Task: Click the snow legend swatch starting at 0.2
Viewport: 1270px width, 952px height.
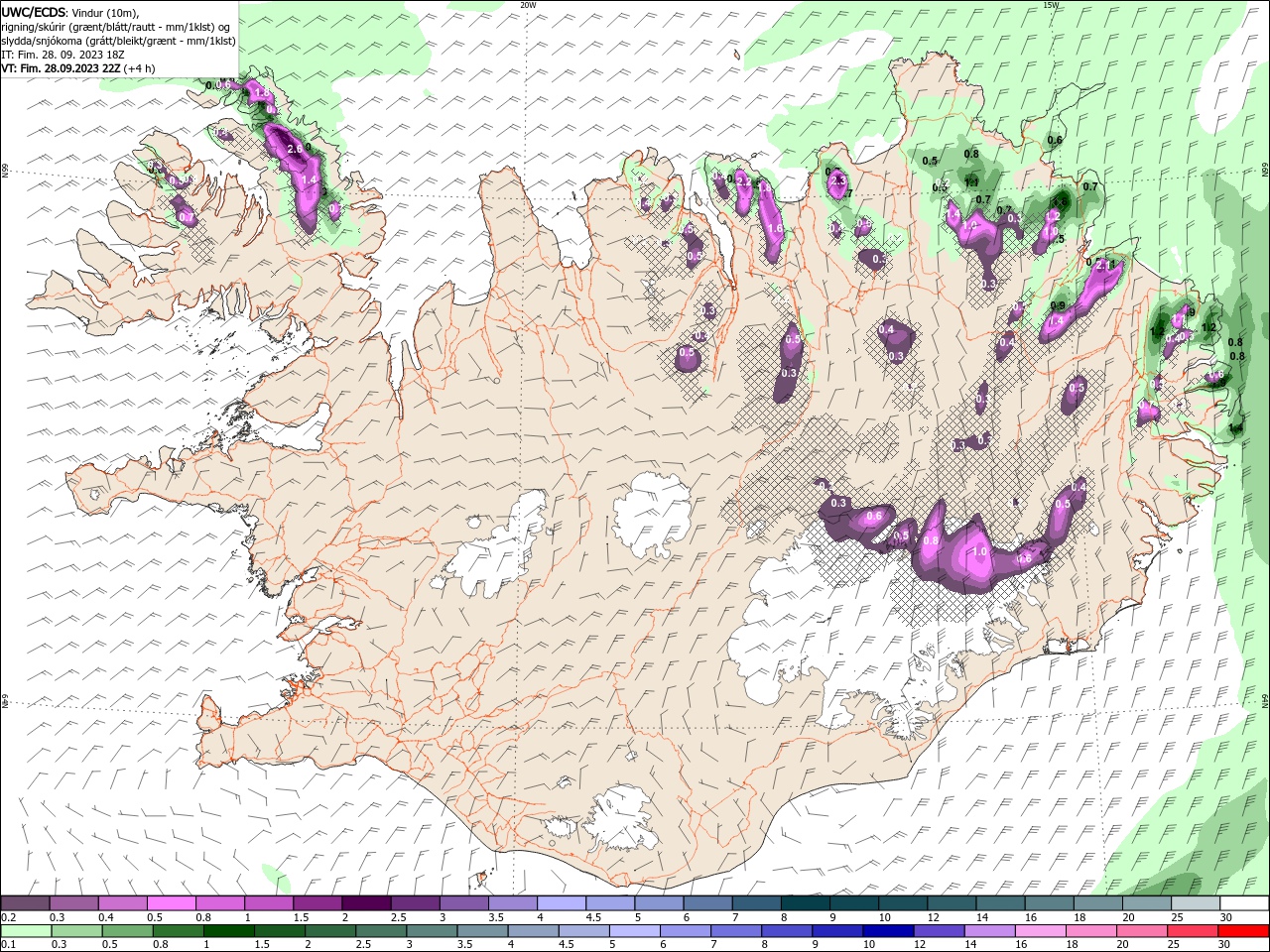Action: click(25, 903)
